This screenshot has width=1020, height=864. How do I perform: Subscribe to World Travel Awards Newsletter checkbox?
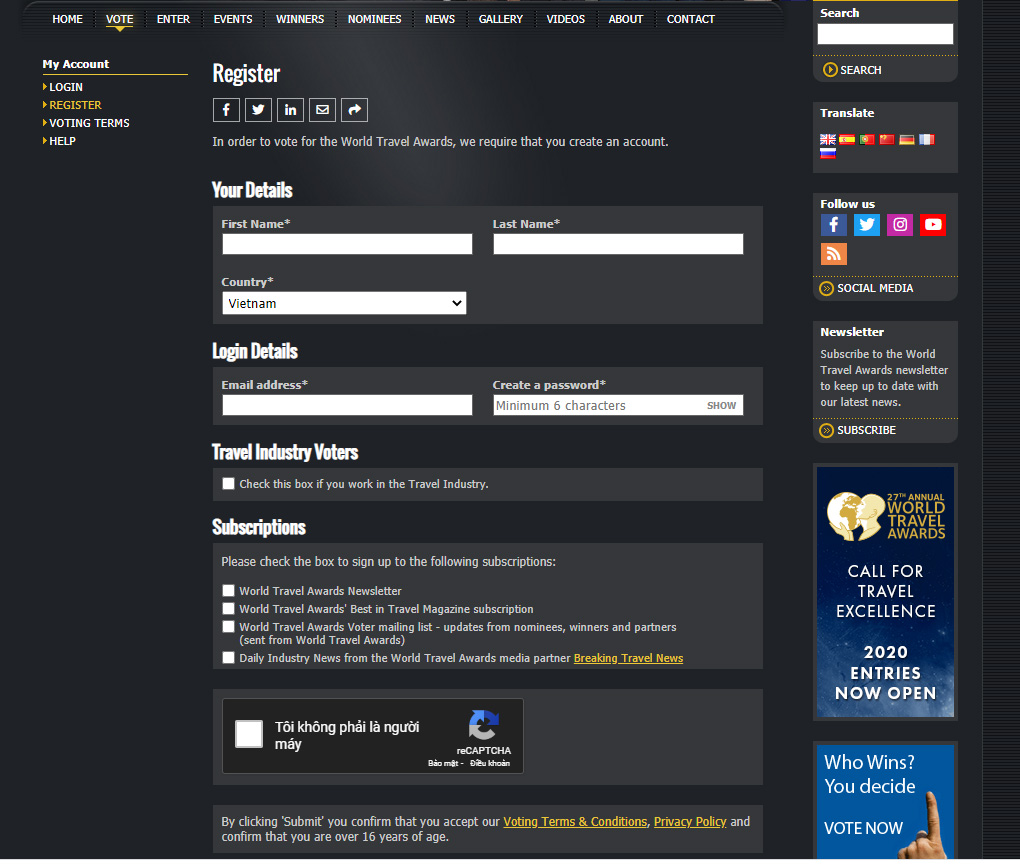coord(228,591)
